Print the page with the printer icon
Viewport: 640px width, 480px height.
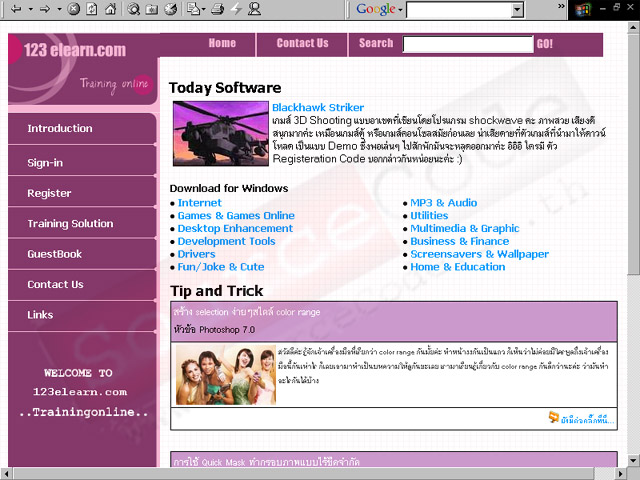pyautogui.click(x=218, y=9)
